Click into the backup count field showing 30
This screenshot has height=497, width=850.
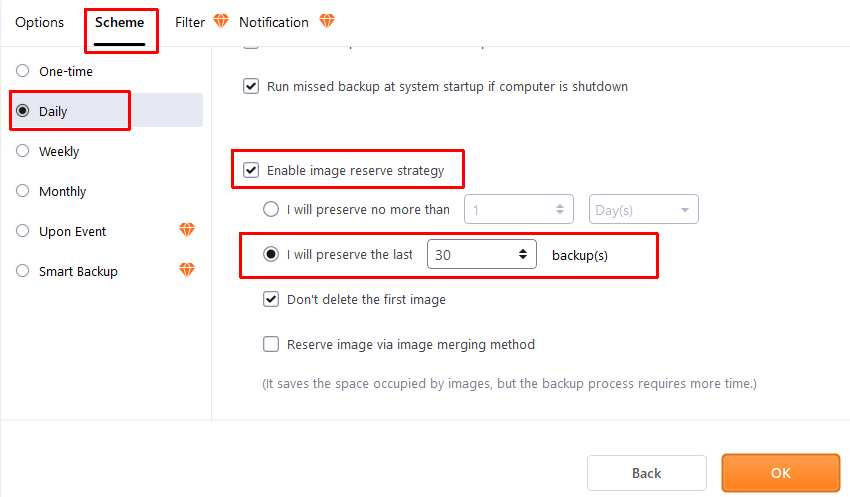tap(472, 254)
